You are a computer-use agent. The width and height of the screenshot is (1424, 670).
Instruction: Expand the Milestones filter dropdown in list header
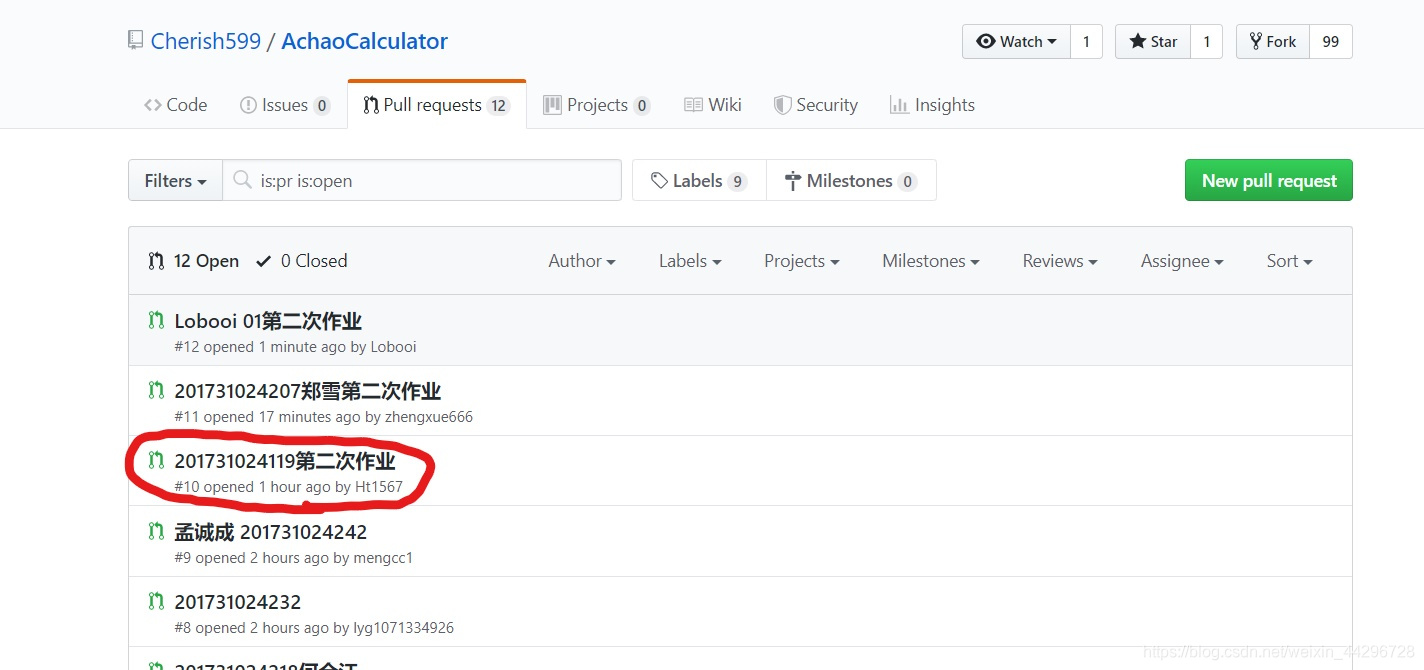click(x=931, y=261)
